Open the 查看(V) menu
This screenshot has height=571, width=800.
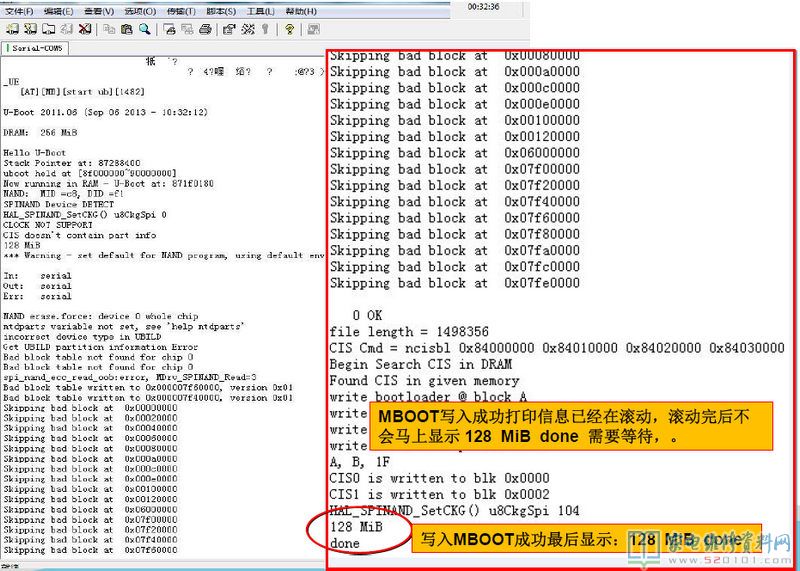[x=97, y=11]
